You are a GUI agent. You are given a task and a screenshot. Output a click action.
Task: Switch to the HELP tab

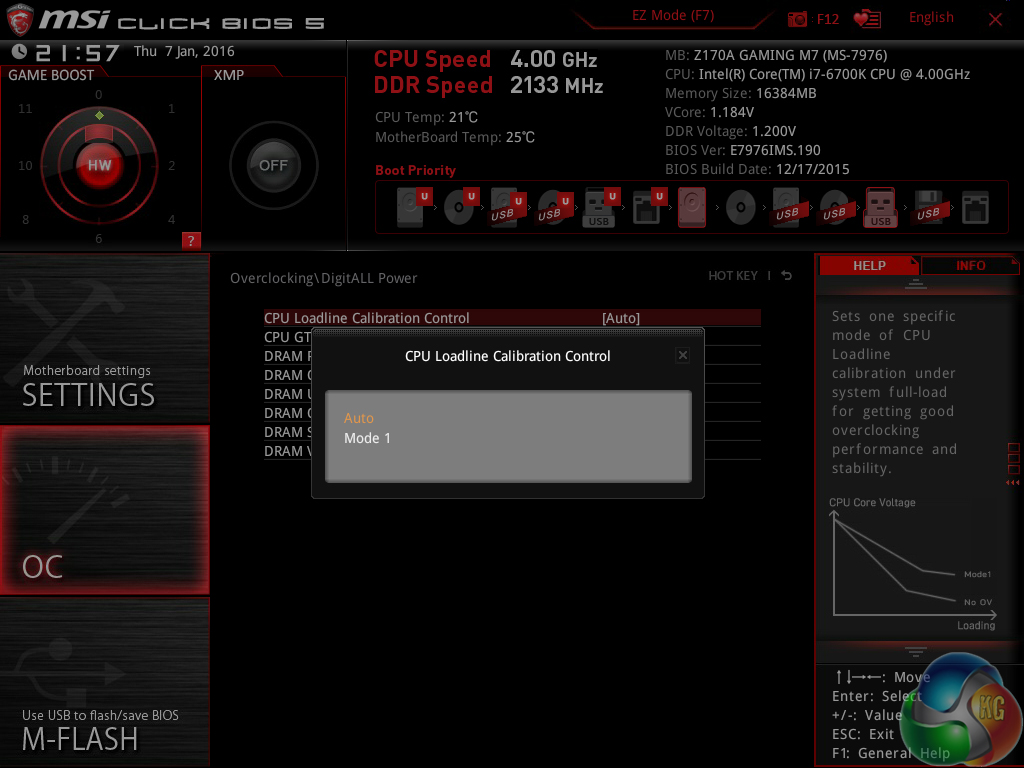click(x=869, y=265)
